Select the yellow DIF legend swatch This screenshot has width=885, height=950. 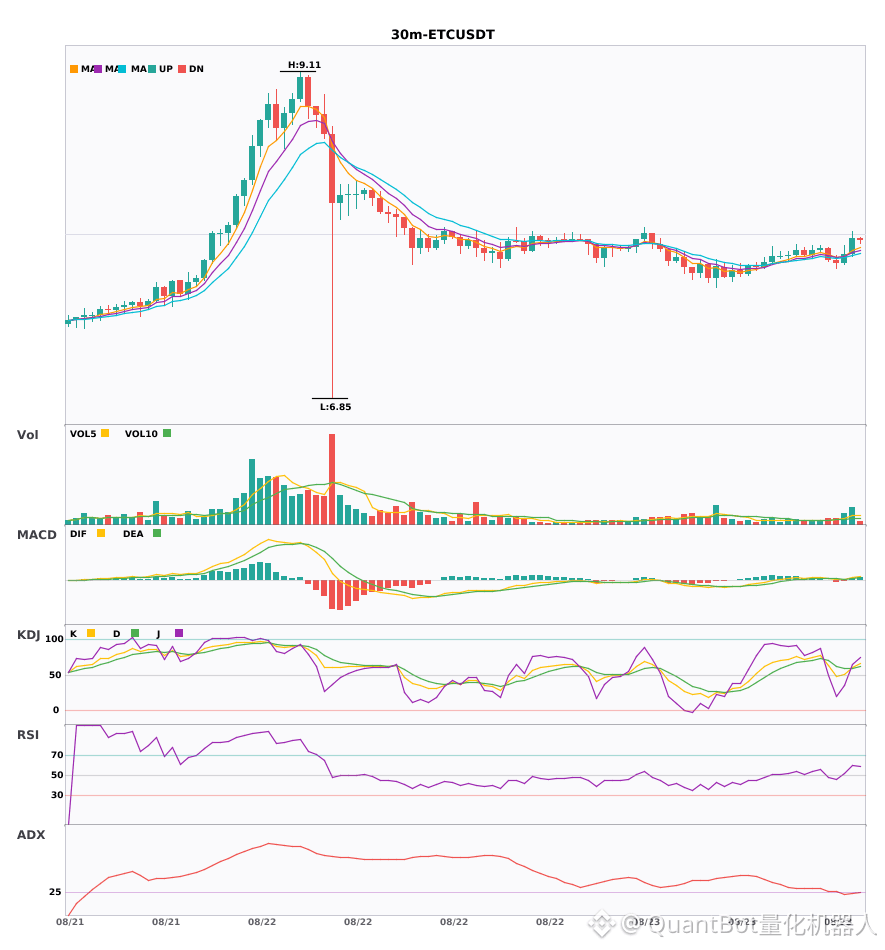point(101,533)
